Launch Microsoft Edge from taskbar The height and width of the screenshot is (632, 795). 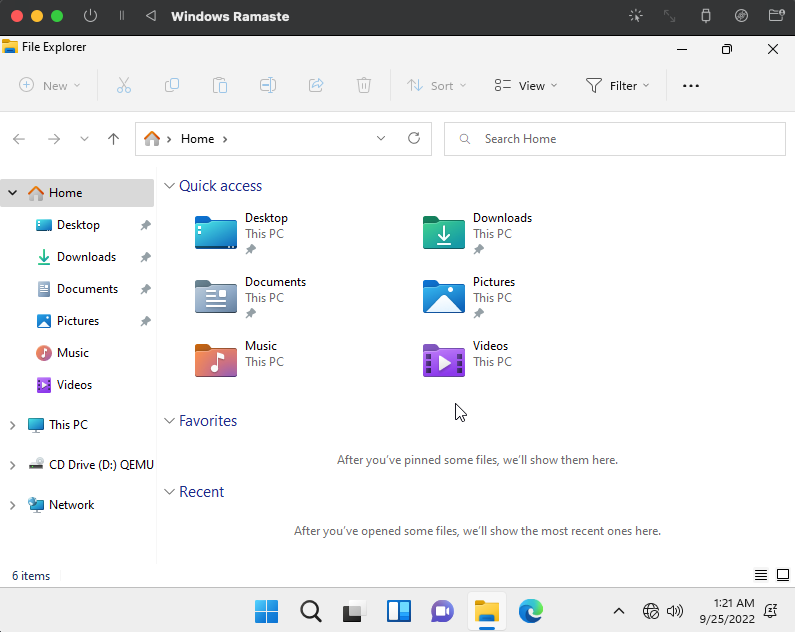coord(531,611)
